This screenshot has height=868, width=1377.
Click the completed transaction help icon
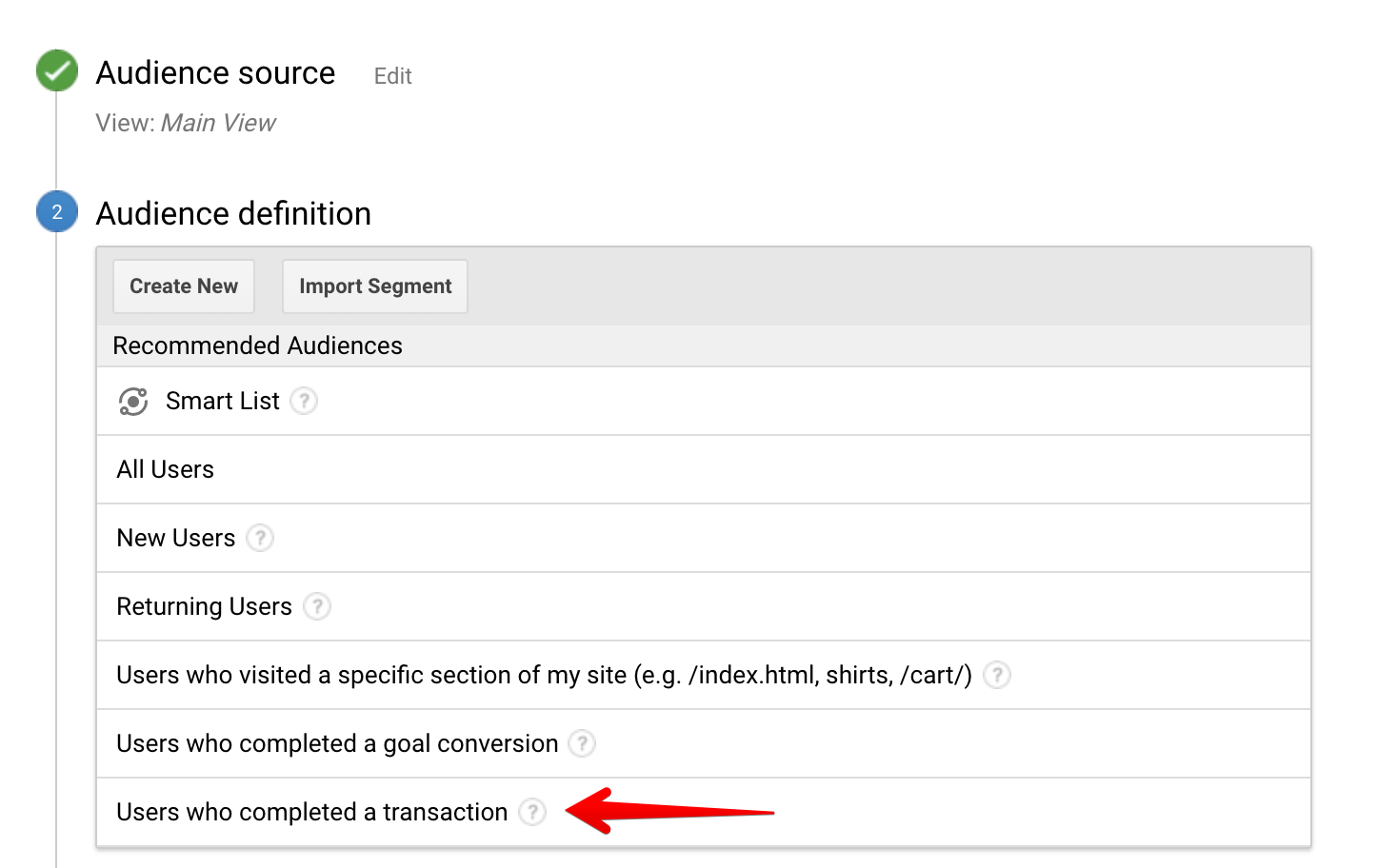532,812
